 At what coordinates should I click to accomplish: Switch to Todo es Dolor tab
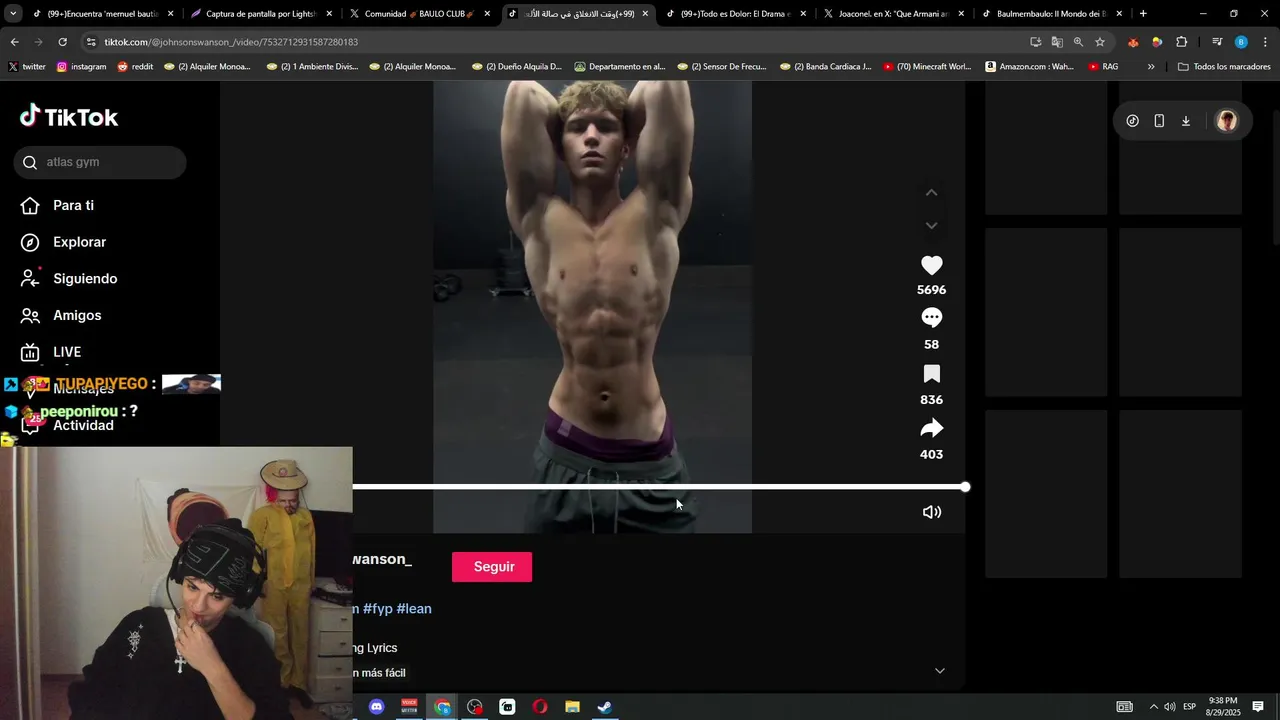tap(736, 14)
